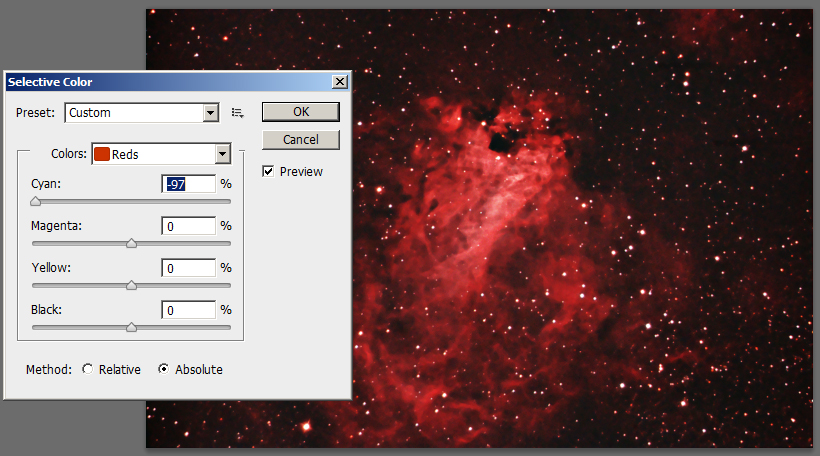
Task: Click the red swatch next to Reds
Action: tap(102, 154)
